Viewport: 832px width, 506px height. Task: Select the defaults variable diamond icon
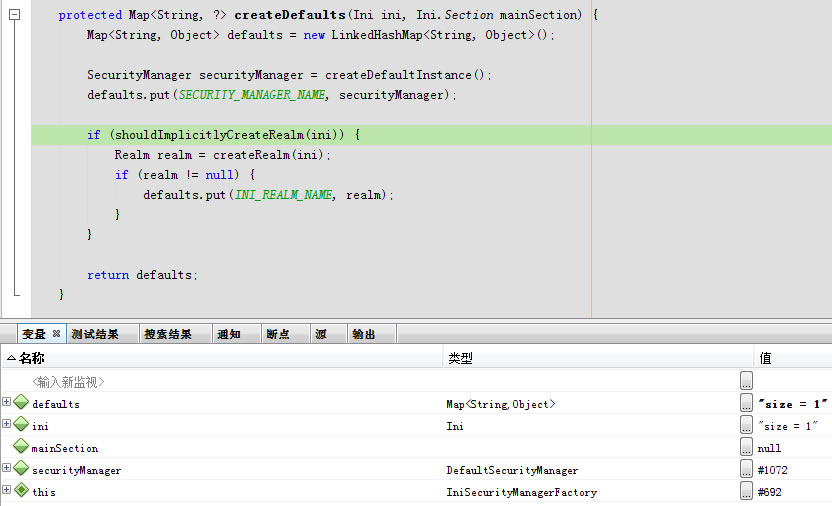tap(21, 402)
